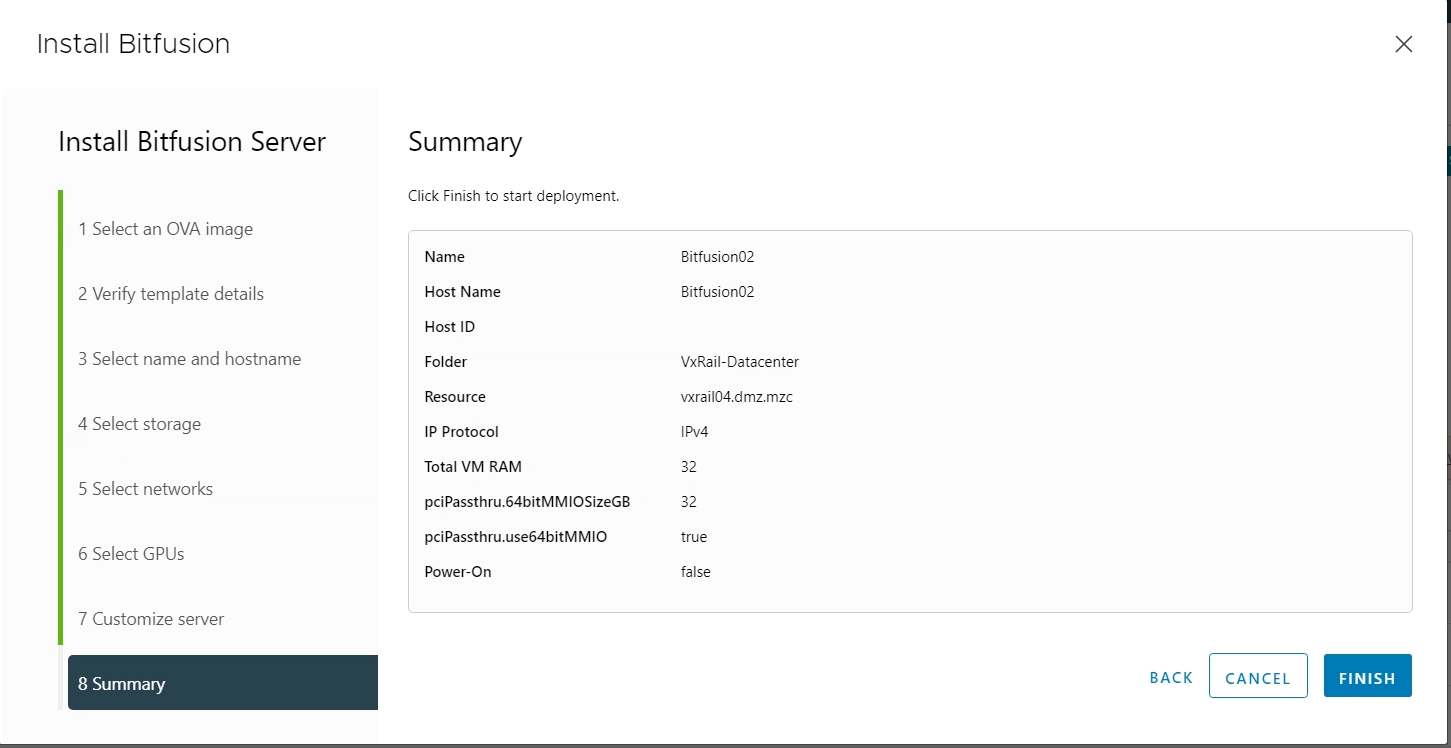Click the 64bitMMIOSizeGB value 32
Viewport: 1451px width, 748px height.
coord(689,502)
